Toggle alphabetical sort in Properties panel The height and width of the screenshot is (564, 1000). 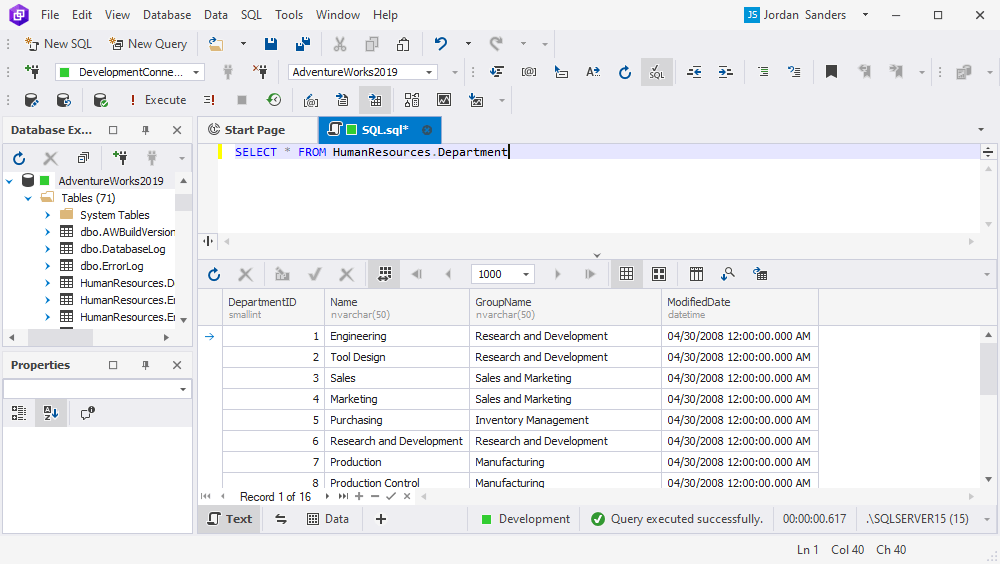tap(51, 413)
